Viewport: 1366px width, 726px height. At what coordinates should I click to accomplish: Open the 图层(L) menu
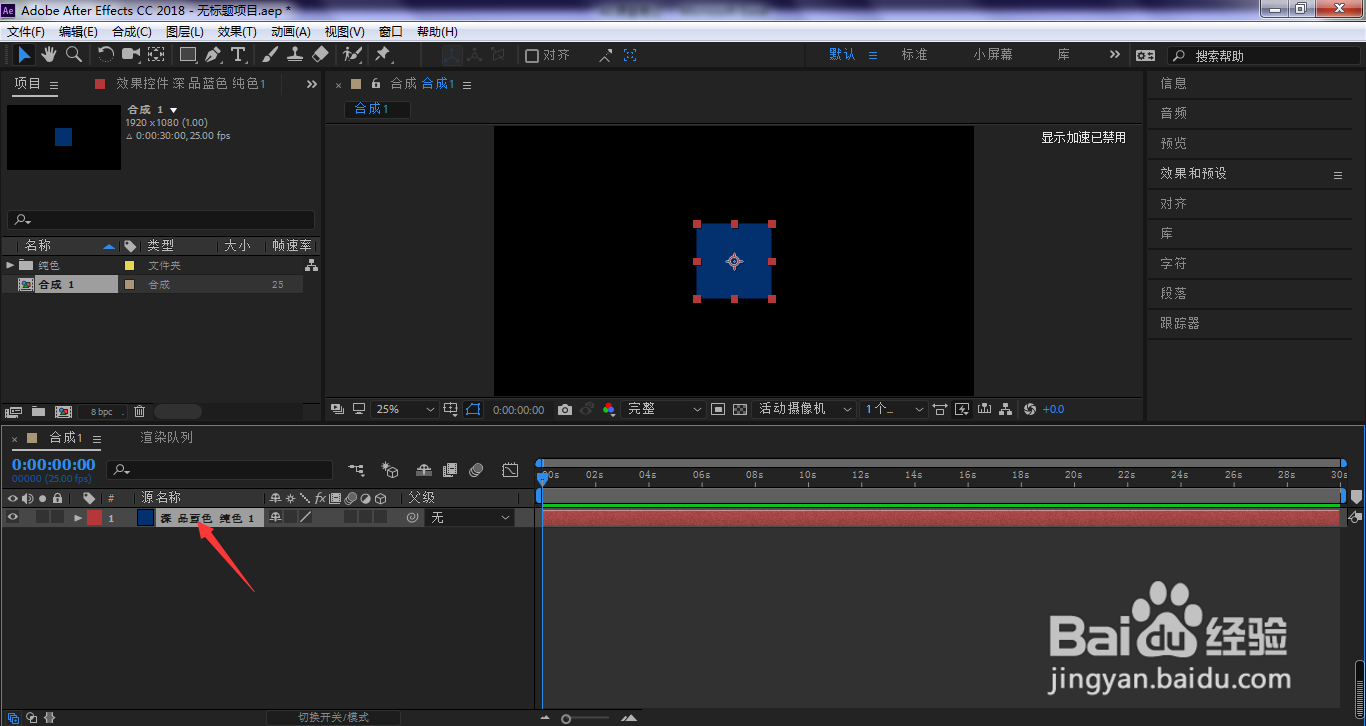tap(185, 32)
